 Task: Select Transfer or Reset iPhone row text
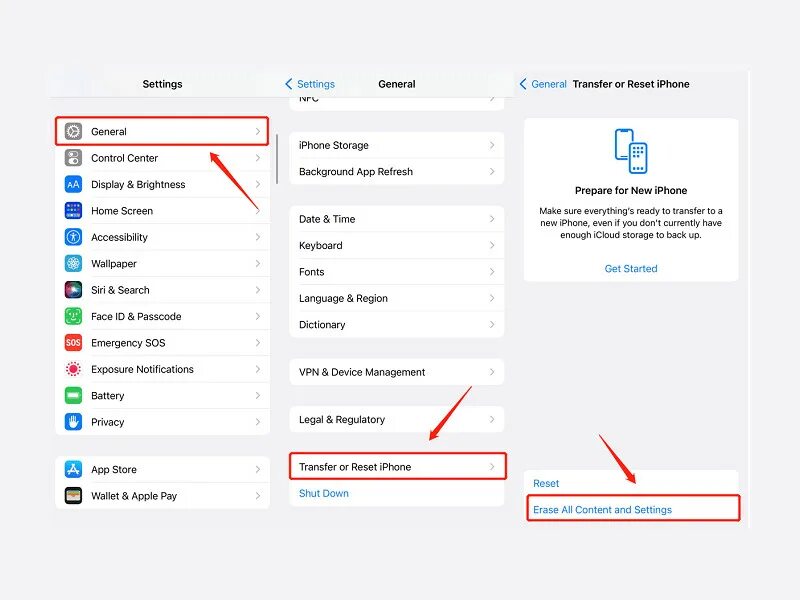(355, 467)
